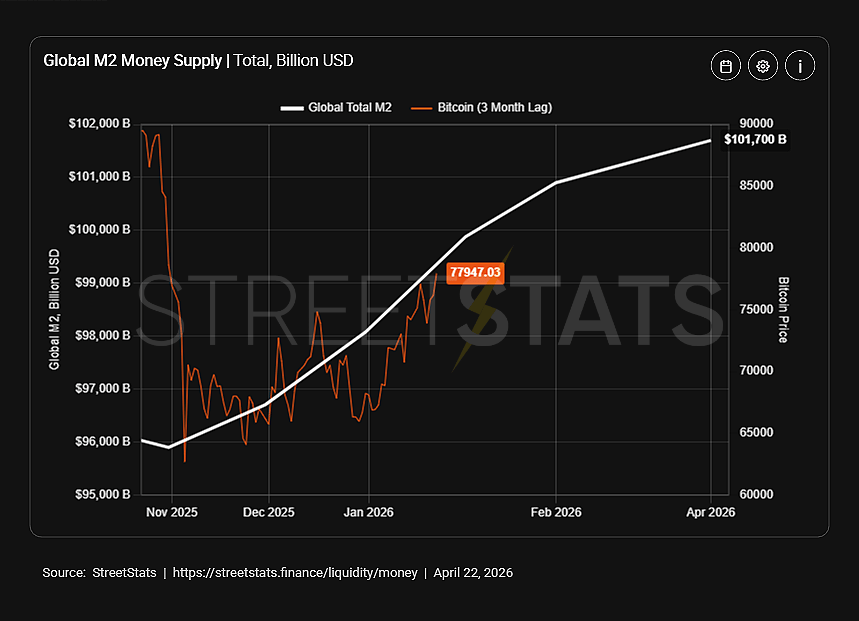The height and width of the screenshot is (621, 859).
Task: Click the $101,700 B end value label
Action: [x=755, y=140]
